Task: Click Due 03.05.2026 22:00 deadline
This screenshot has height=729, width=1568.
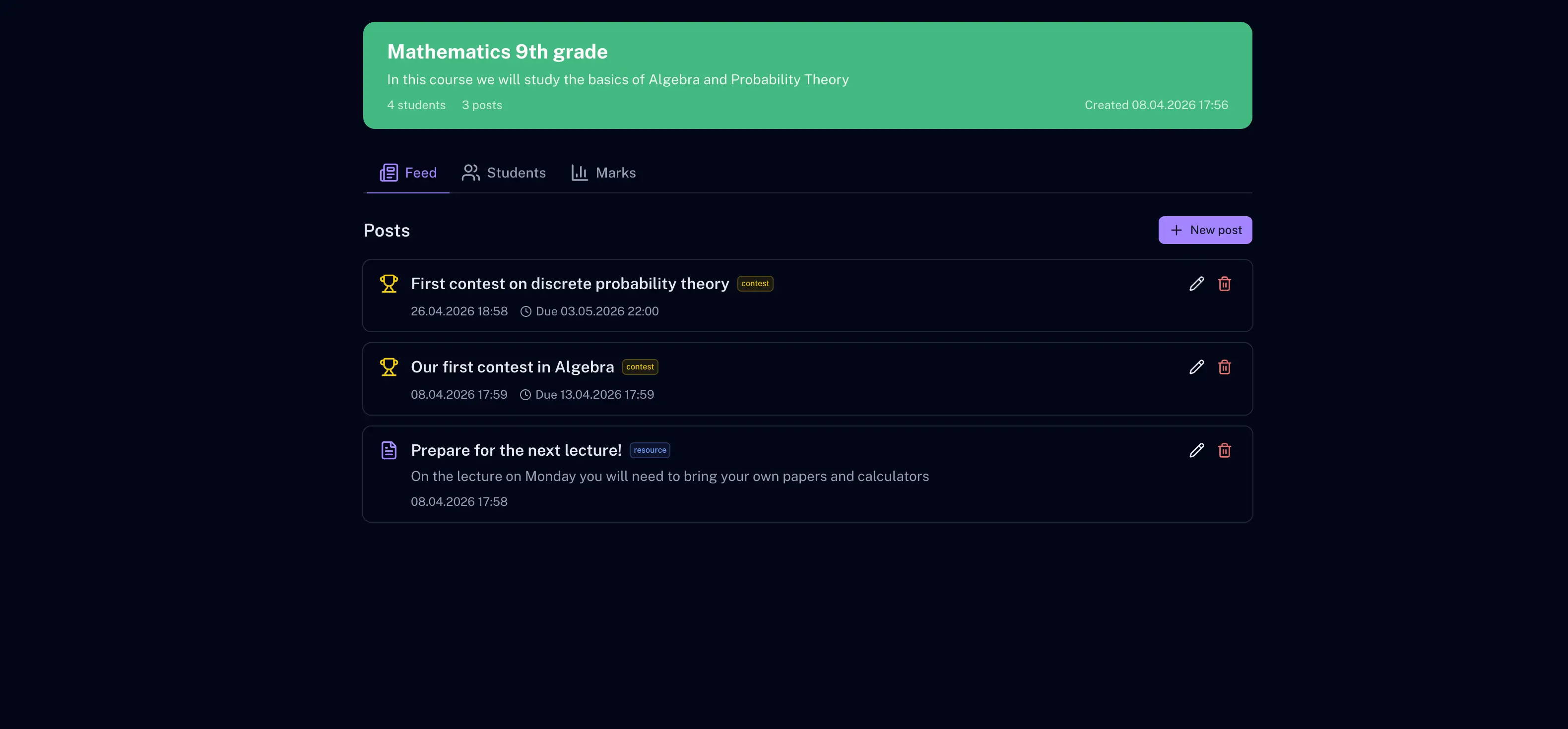Action: (596, 311)
